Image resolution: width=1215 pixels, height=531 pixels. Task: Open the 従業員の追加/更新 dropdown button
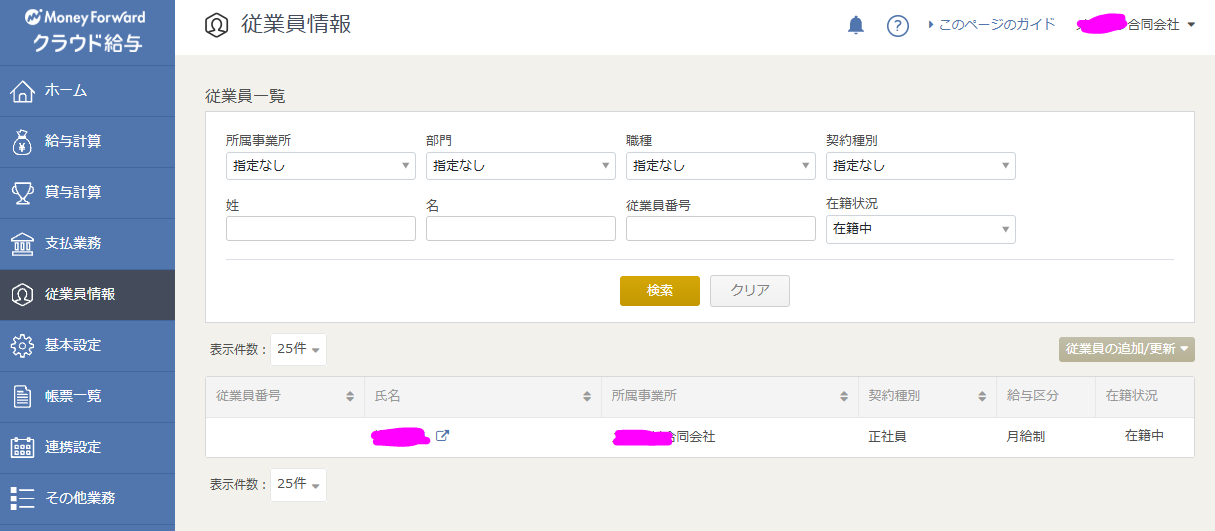click(1126, 349)
